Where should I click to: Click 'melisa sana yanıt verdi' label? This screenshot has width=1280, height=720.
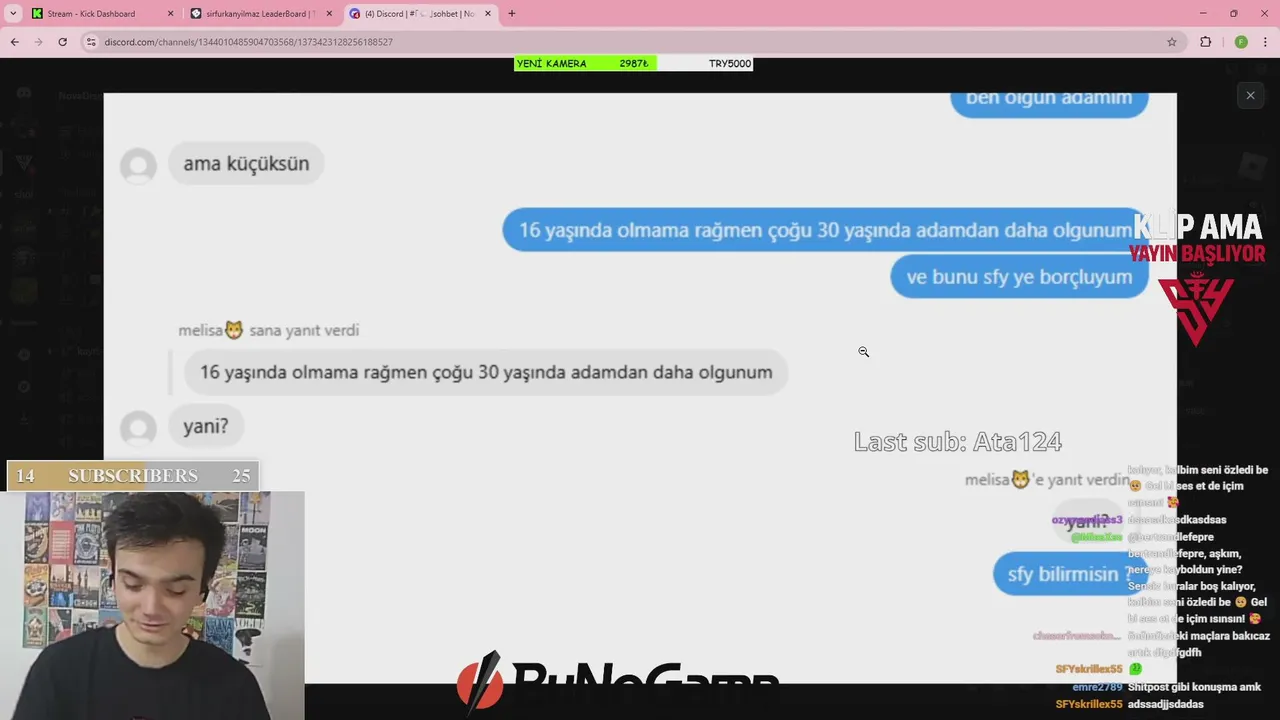(268, 330)
